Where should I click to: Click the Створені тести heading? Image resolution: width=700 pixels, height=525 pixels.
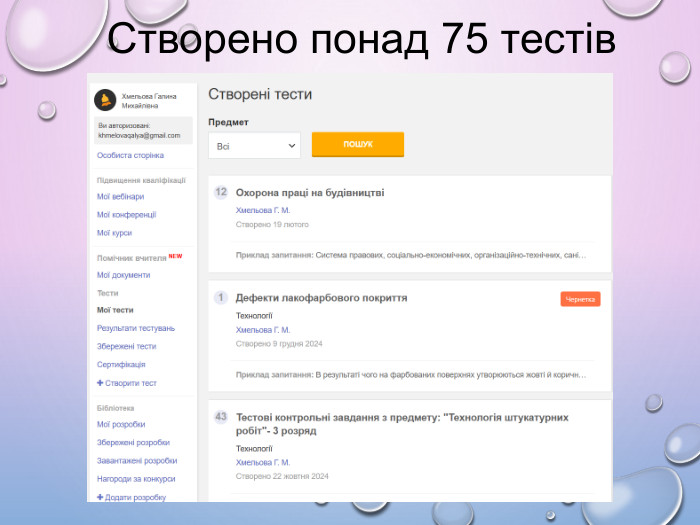(260, 94)
